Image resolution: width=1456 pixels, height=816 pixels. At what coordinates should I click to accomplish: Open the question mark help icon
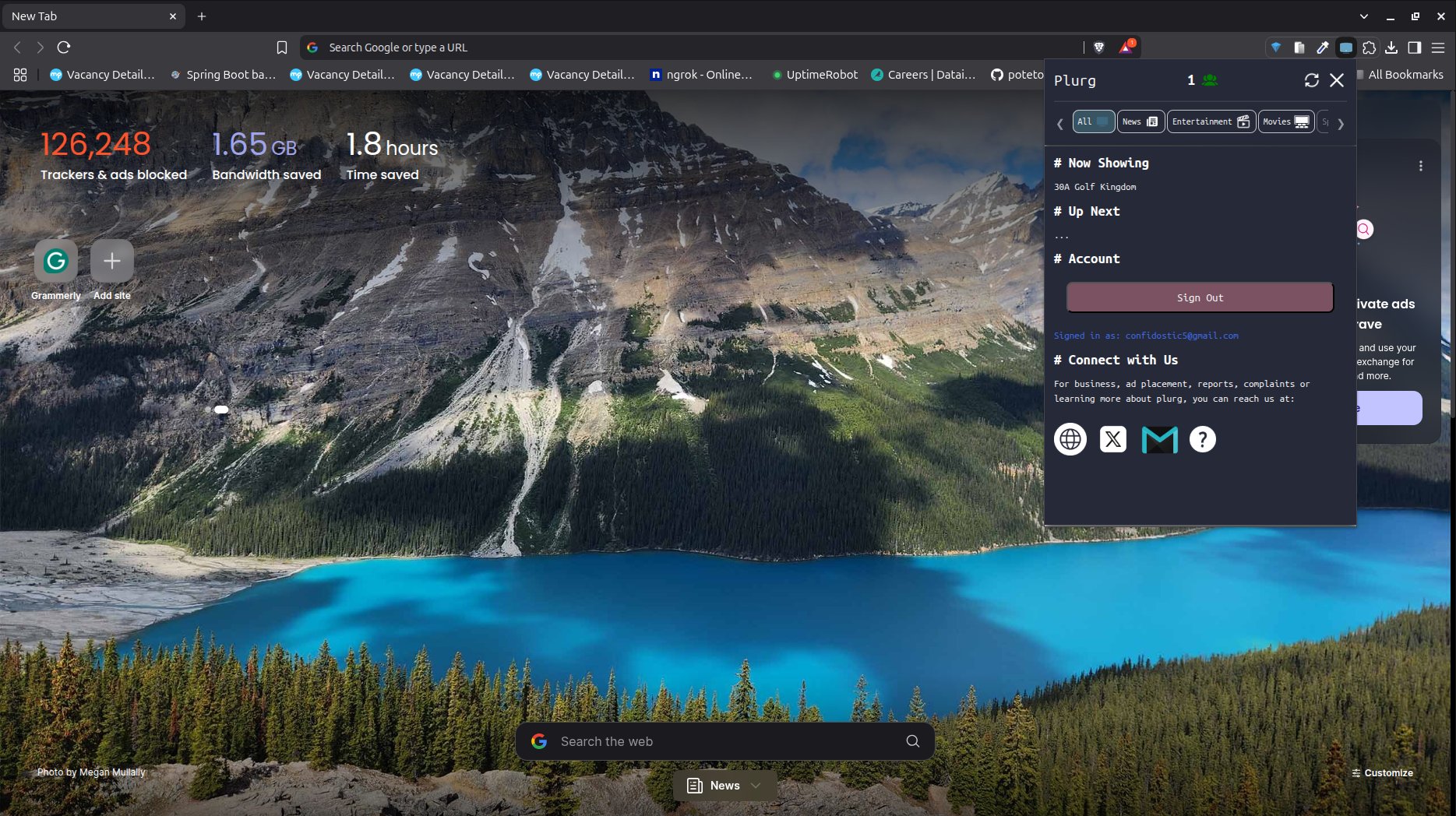pos(1202,439)
